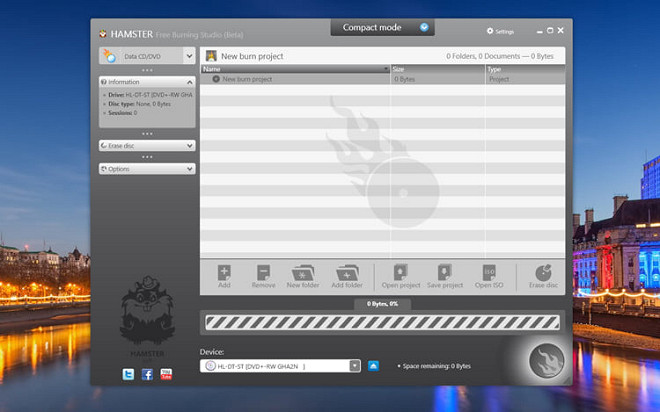Click the Data CD/DVD disc icon
The image size is (660, 412).
(109, 56)
